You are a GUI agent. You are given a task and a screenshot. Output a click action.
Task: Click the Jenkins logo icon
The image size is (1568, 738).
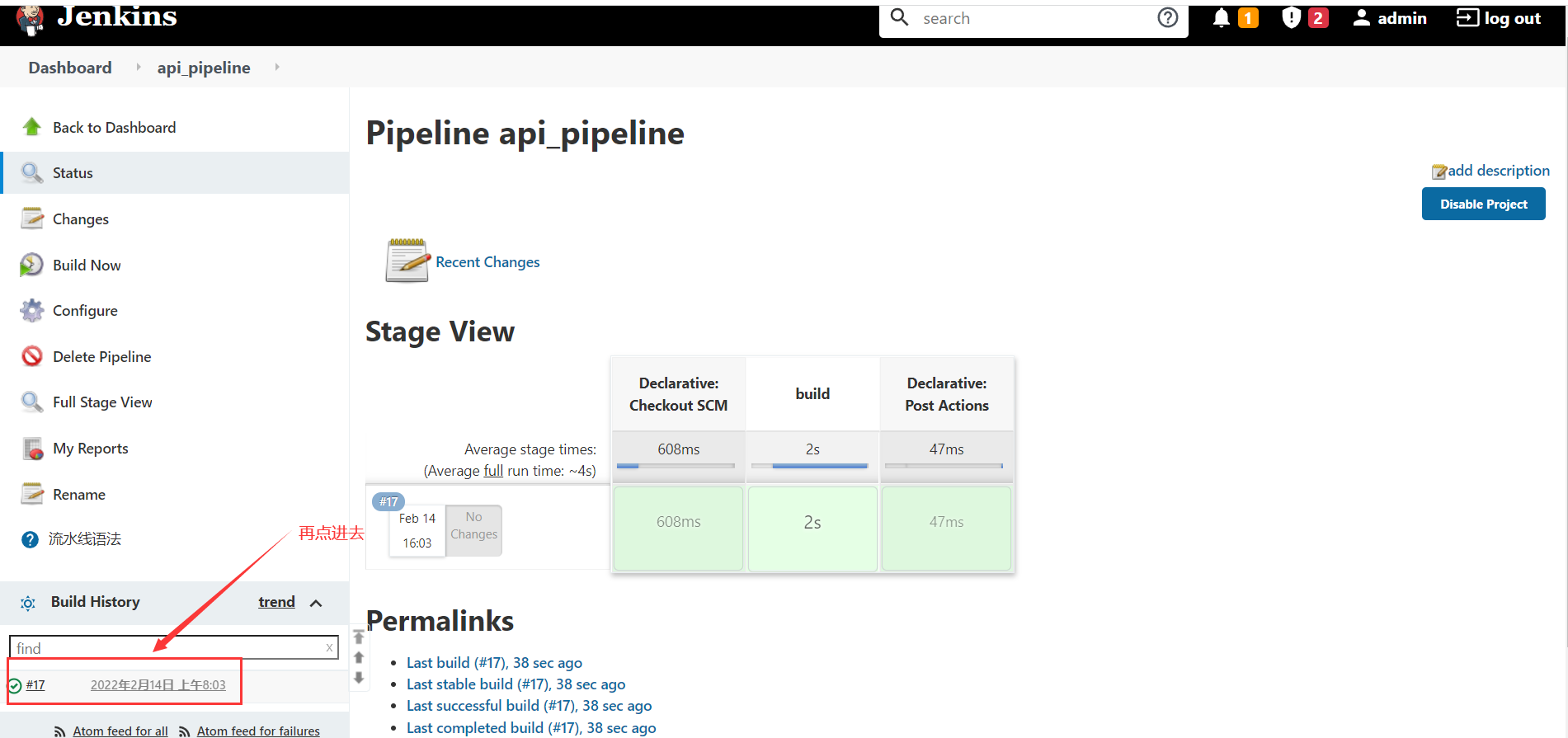tap(31, 20)
